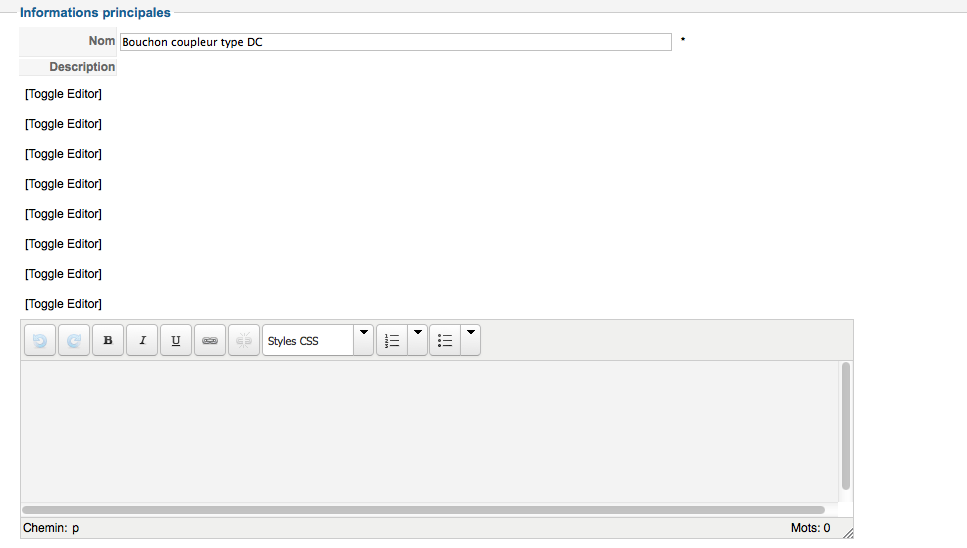This screenshot has height=548, width=967.
Task: Click the editor vertical scrollbar
Action: point(846,426)
